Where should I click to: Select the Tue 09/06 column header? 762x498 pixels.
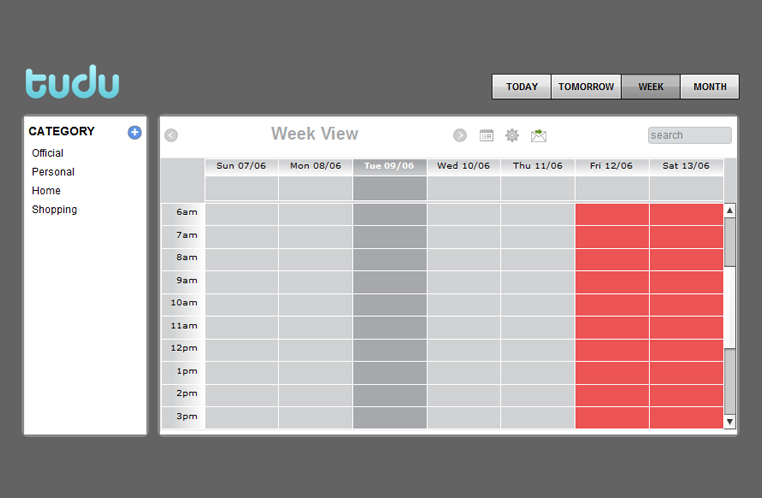(390, 166)
